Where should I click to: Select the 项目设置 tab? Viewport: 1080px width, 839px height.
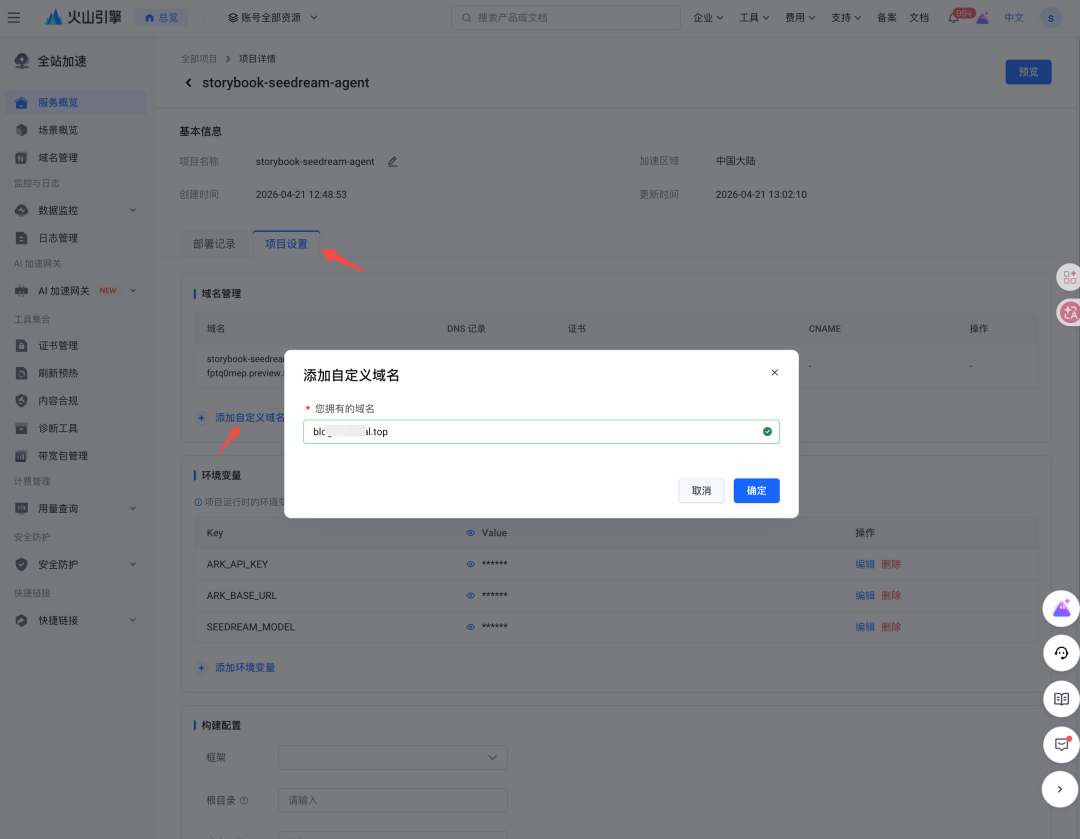[x=287, y=243]
